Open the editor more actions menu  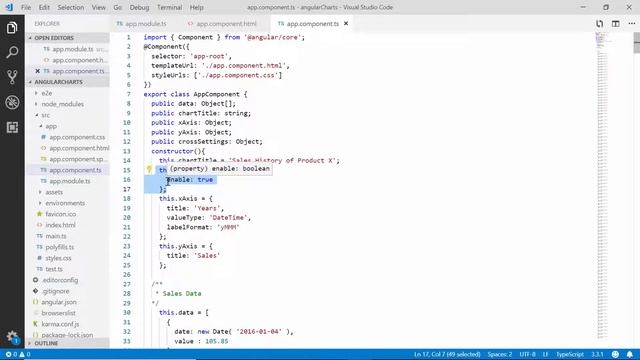[x=632, y=24]
